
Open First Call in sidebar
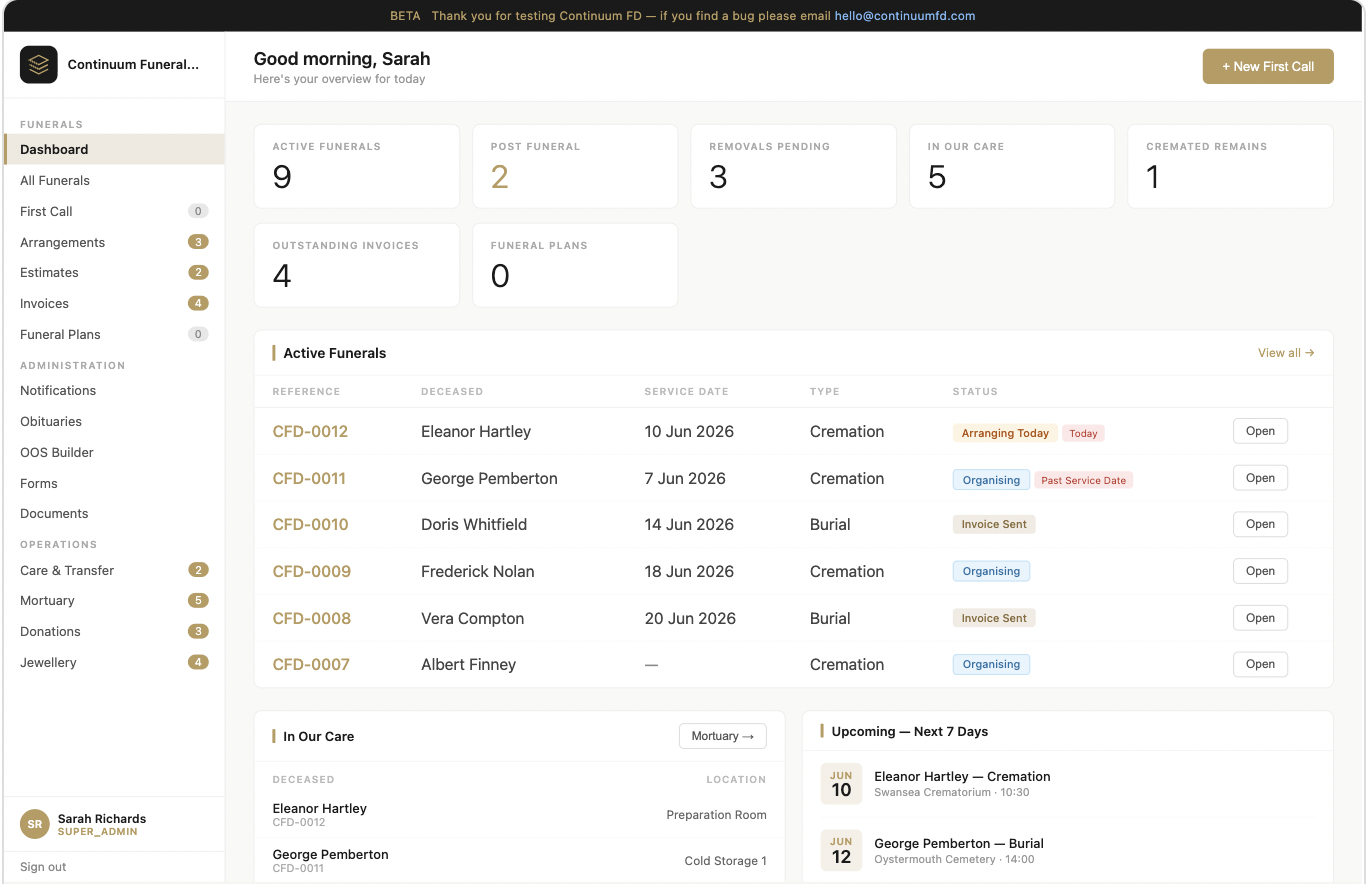pos(114,211)
